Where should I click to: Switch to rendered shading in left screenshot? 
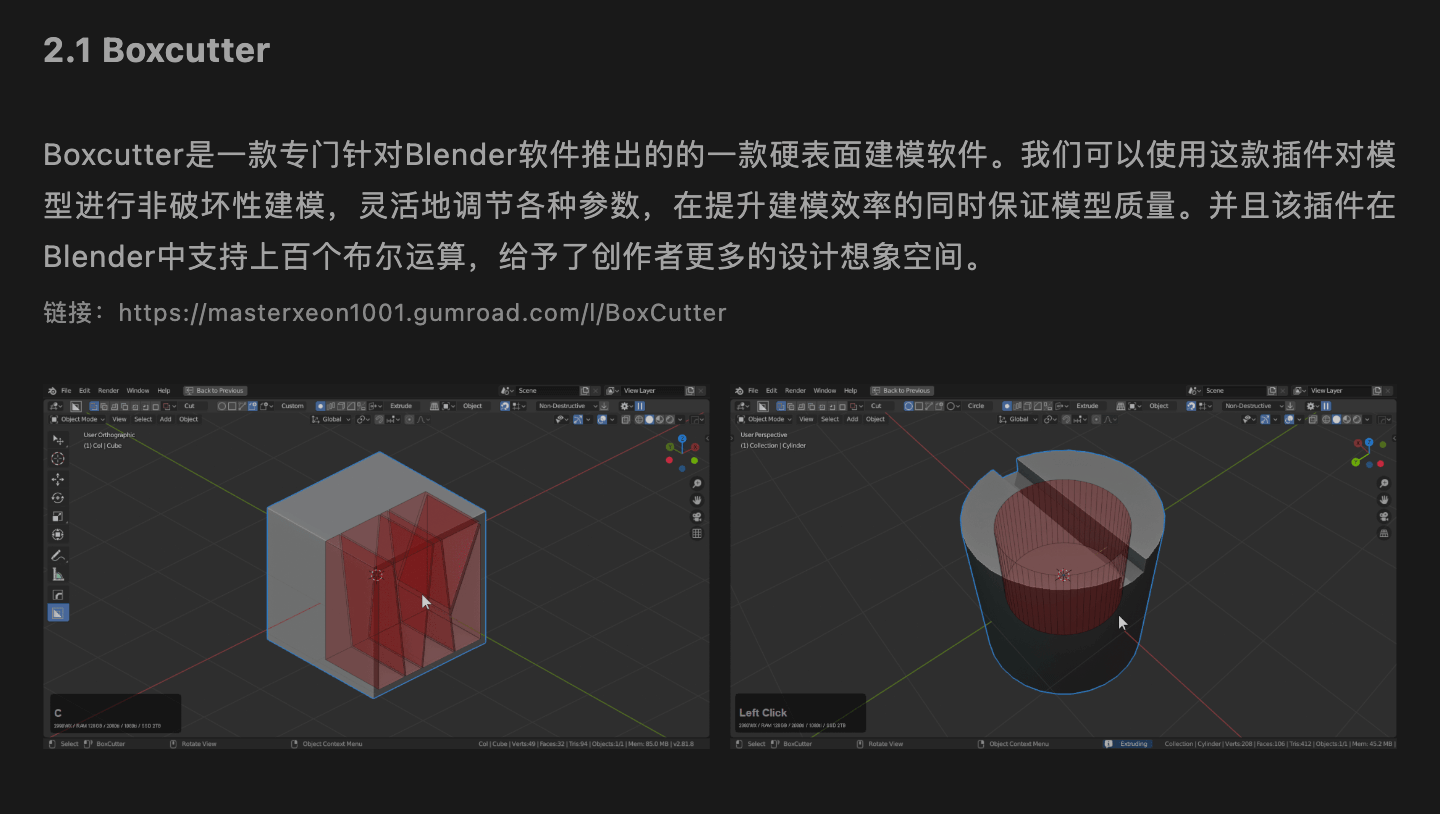(670, 420)
